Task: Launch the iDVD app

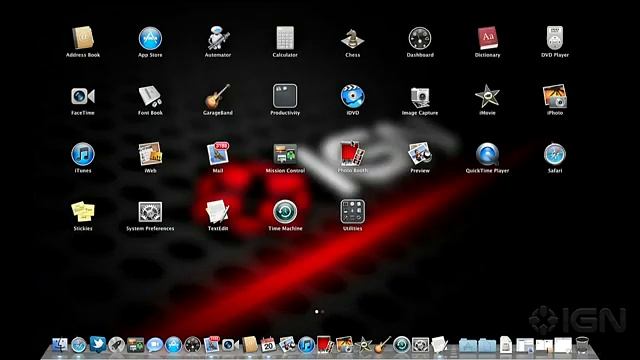Action: [353, 96]
